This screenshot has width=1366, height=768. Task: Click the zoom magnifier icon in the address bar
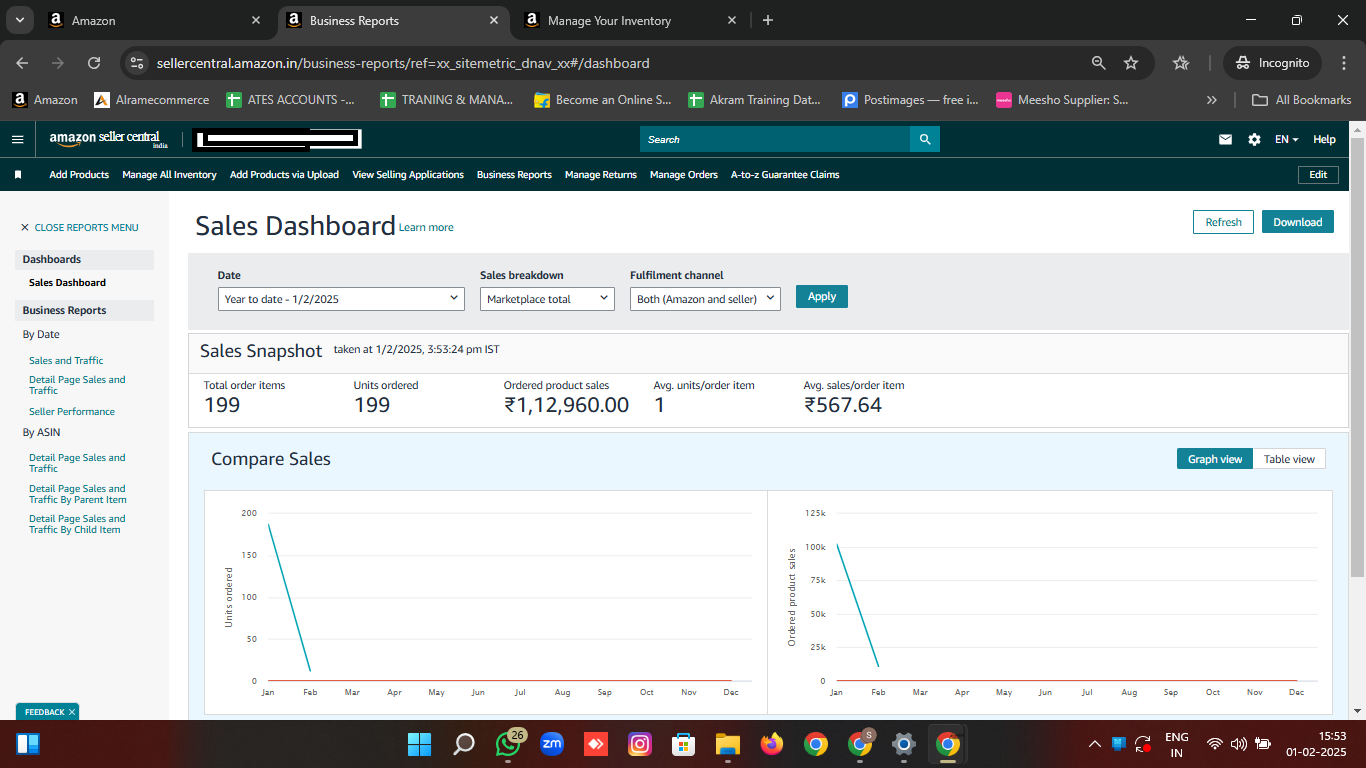click(x=1098, y=63)
